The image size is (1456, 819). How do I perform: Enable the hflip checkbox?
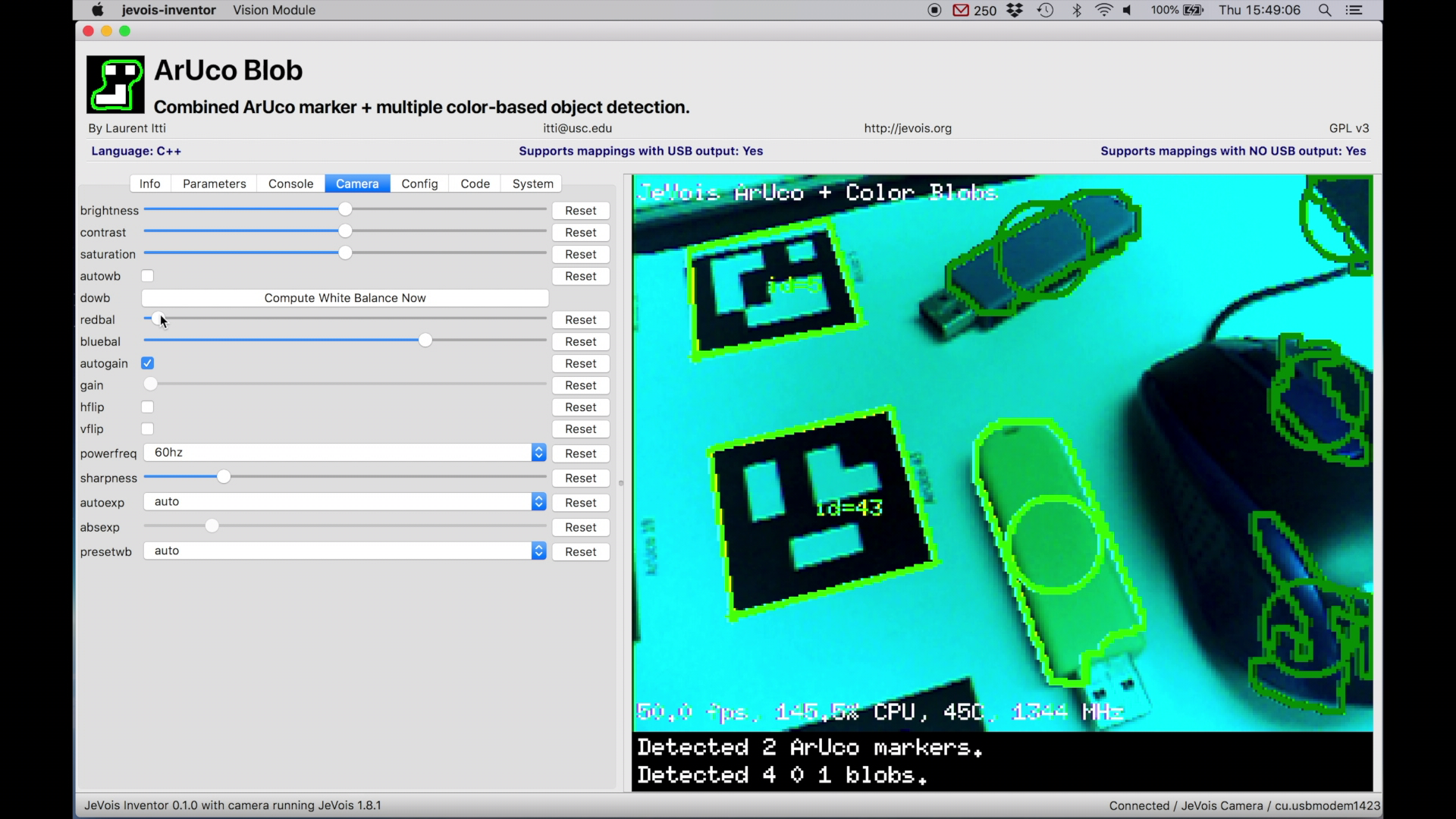pos(148,407)
